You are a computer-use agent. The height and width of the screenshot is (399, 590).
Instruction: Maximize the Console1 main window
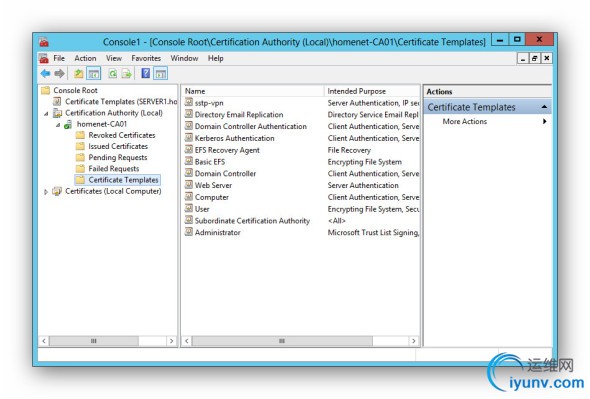[517, 40]
